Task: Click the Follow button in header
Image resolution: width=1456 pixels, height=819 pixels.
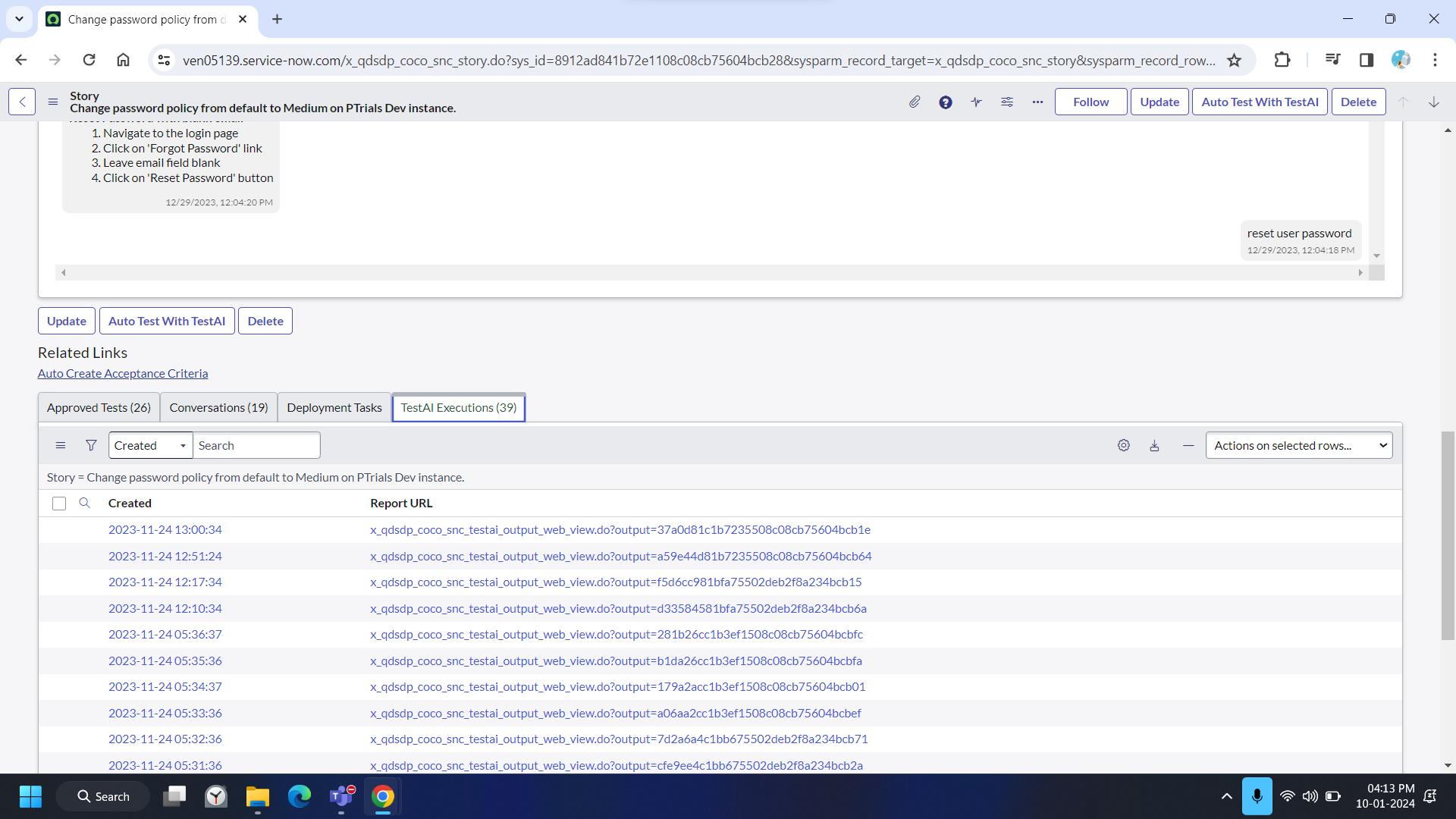Action: click(x=1090, y=102)
